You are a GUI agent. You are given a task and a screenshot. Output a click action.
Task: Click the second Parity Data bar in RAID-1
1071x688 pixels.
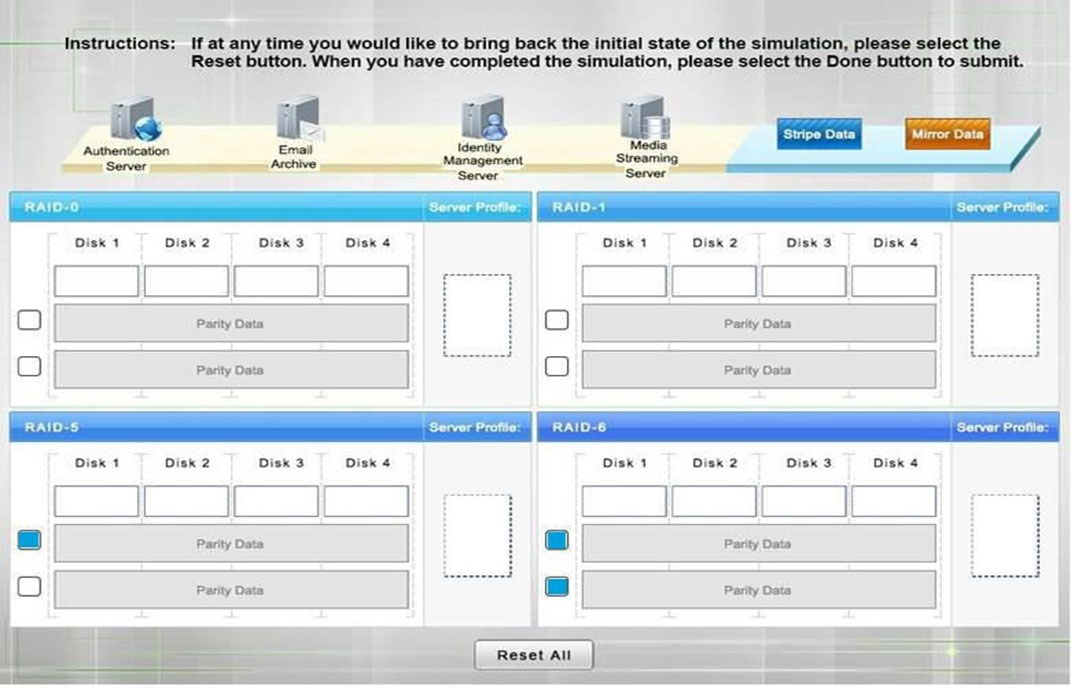pos(759,370)
